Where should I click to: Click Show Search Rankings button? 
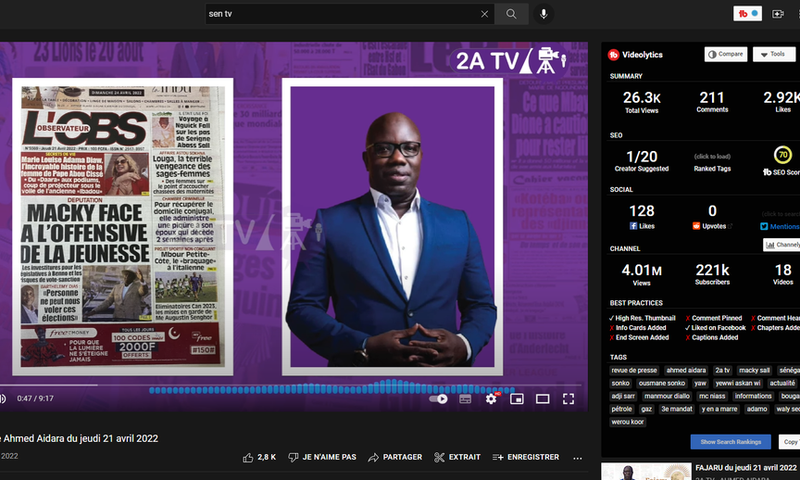[x=731, y=442]
